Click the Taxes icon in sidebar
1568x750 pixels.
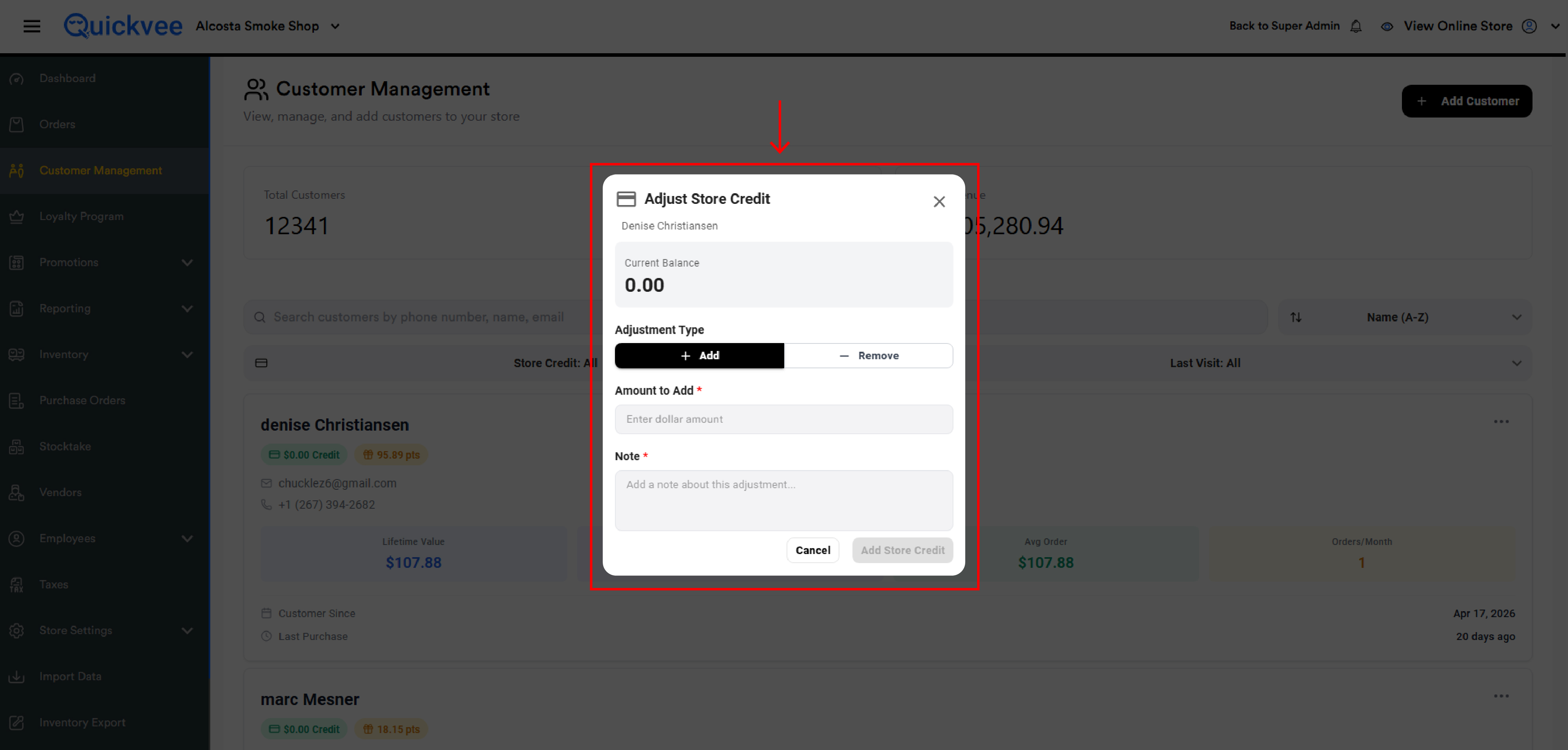pos(17,584)
